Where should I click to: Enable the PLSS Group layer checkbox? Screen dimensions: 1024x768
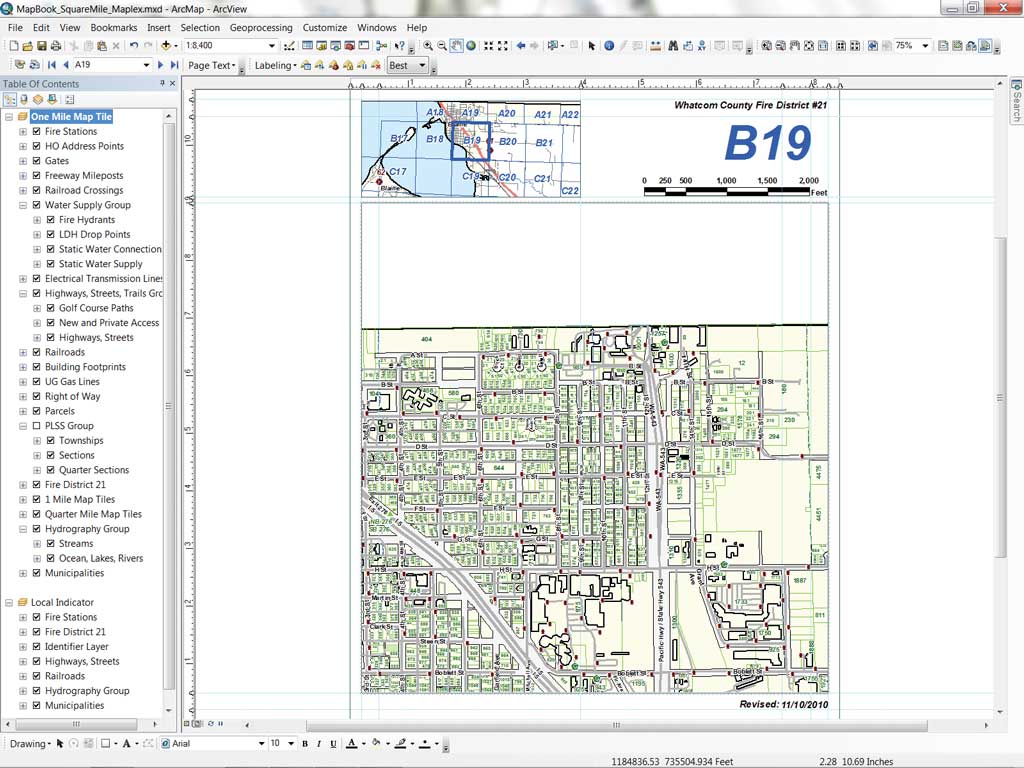pyautogui.click(x=37, y=426)
